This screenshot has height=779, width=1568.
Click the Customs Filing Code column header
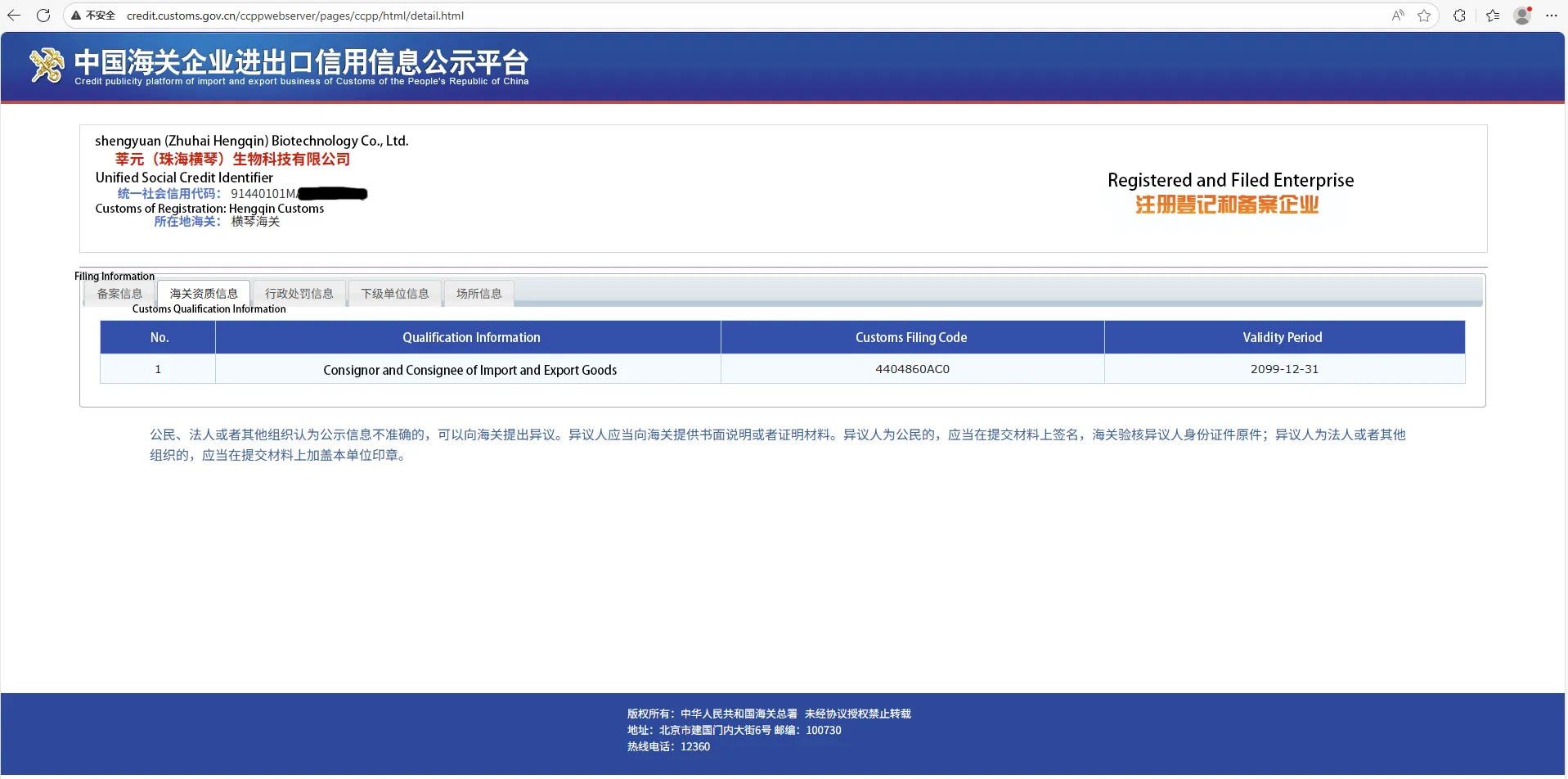pos(911,337)
